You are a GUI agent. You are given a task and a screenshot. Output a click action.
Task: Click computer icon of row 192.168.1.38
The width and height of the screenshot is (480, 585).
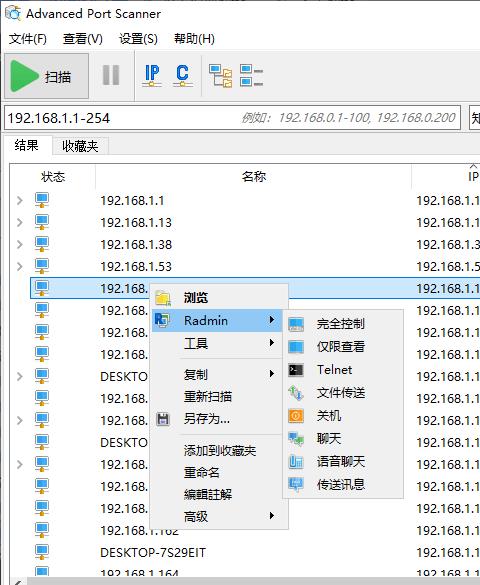42,244
